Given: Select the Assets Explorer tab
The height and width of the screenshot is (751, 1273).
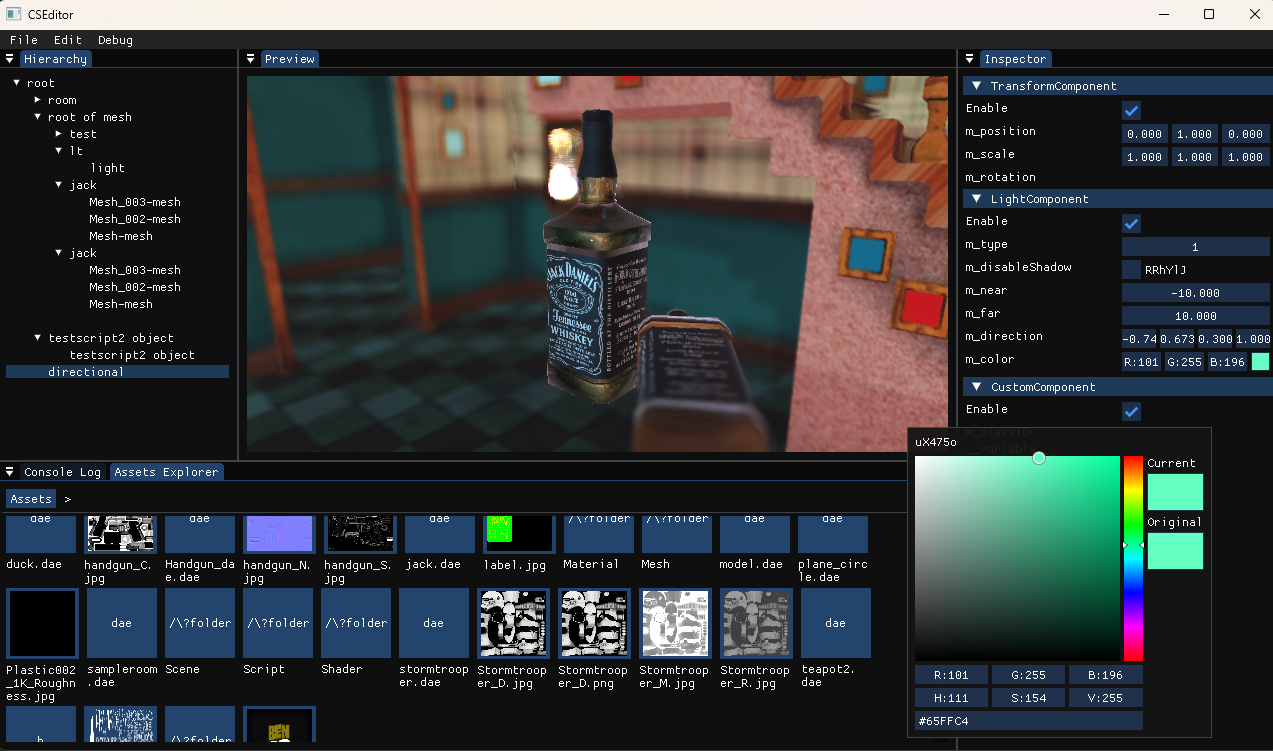Looking at the screenshot, I should (165, 472).
